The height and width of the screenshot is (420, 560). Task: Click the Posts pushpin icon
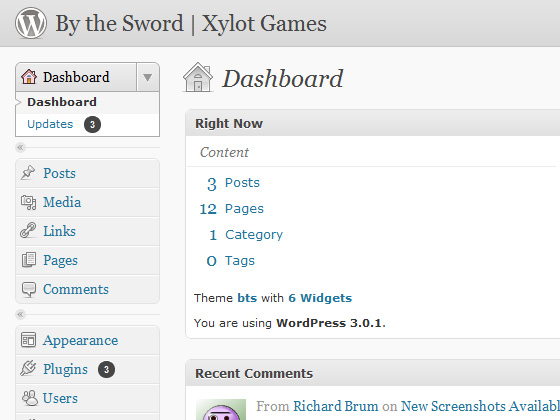coord(28,173)
